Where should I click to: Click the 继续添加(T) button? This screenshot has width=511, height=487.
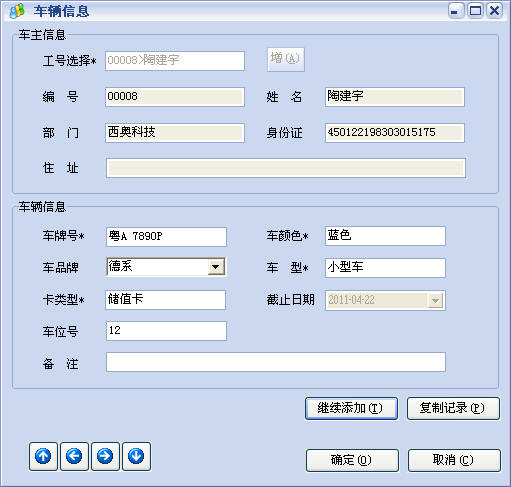click(351, 408)
